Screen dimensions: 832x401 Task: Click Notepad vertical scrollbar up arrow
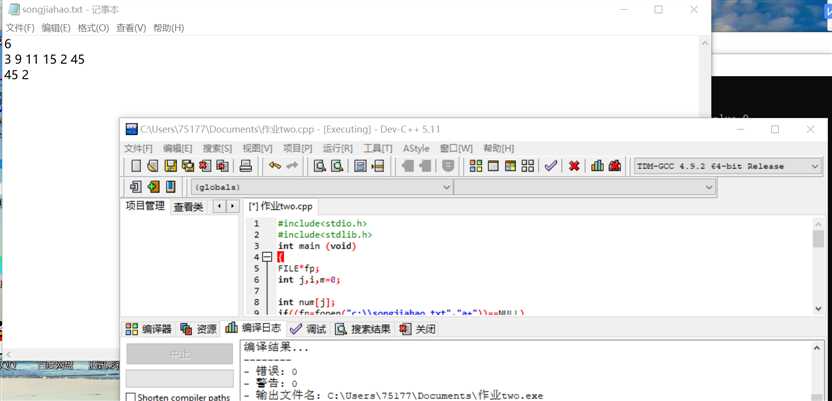click(705, 43)
